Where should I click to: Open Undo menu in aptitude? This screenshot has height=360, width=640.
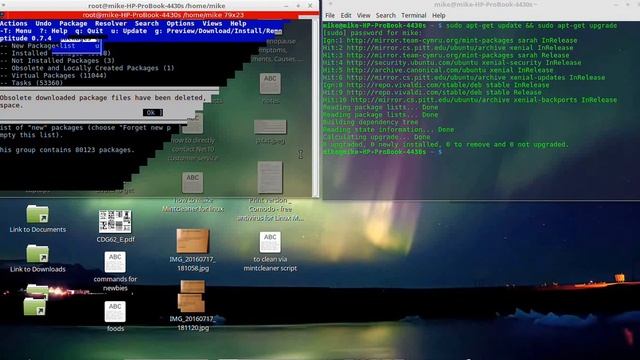(x=43, y=24)
